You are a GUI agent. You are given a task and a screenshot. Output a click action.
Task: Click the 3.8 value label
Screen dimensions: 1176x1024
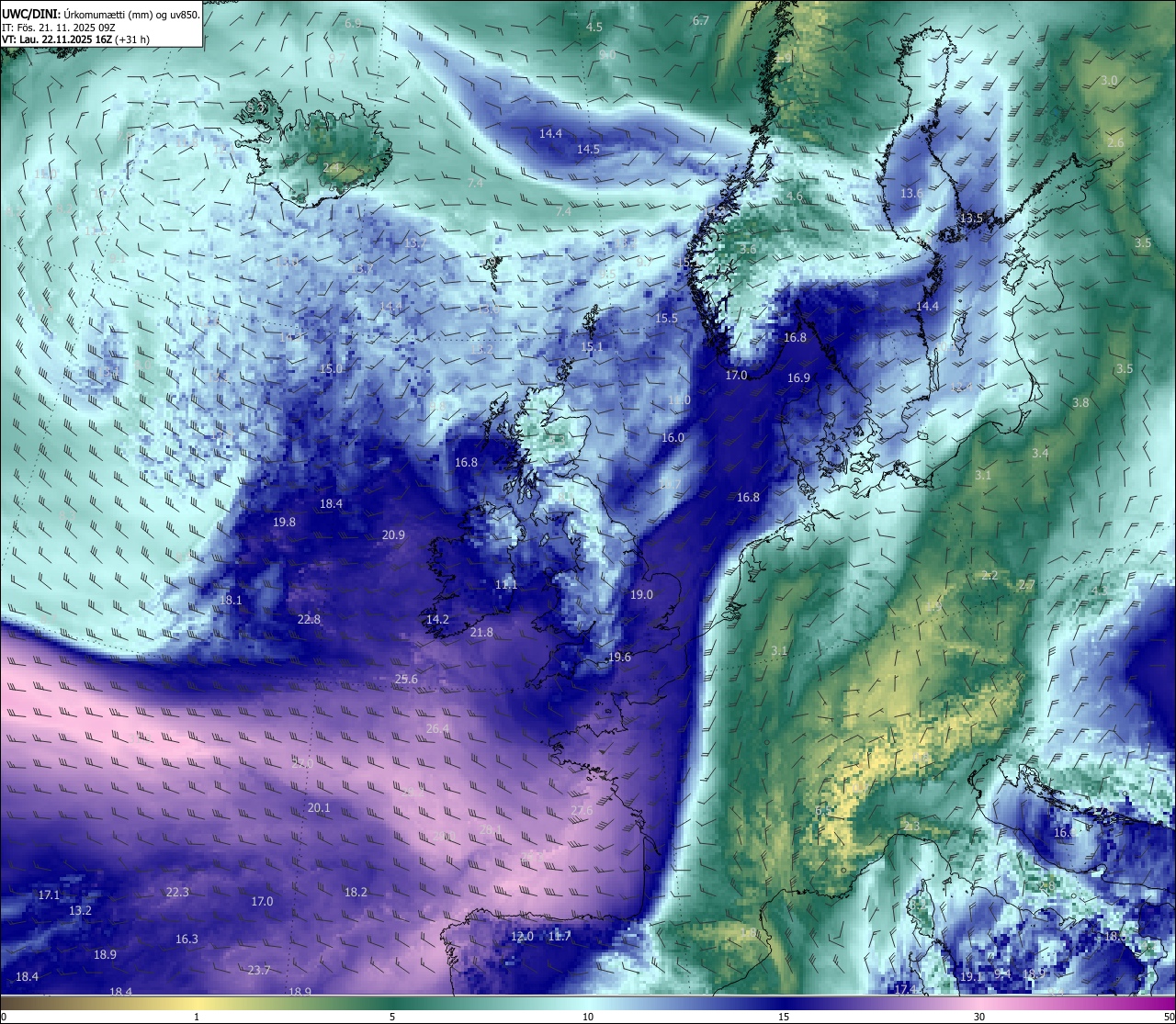1080,402
